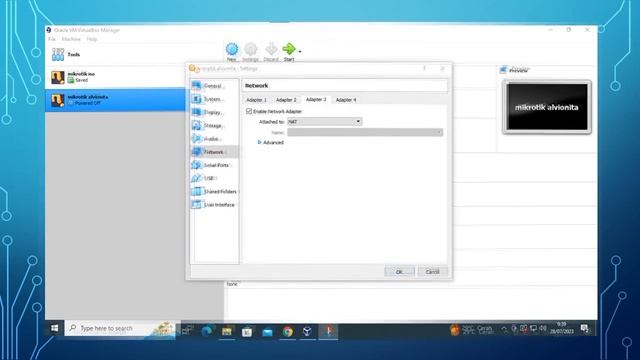640x360 pixels.
Task: Switch to the Adapter 1 tab
Action: [256, 100]
